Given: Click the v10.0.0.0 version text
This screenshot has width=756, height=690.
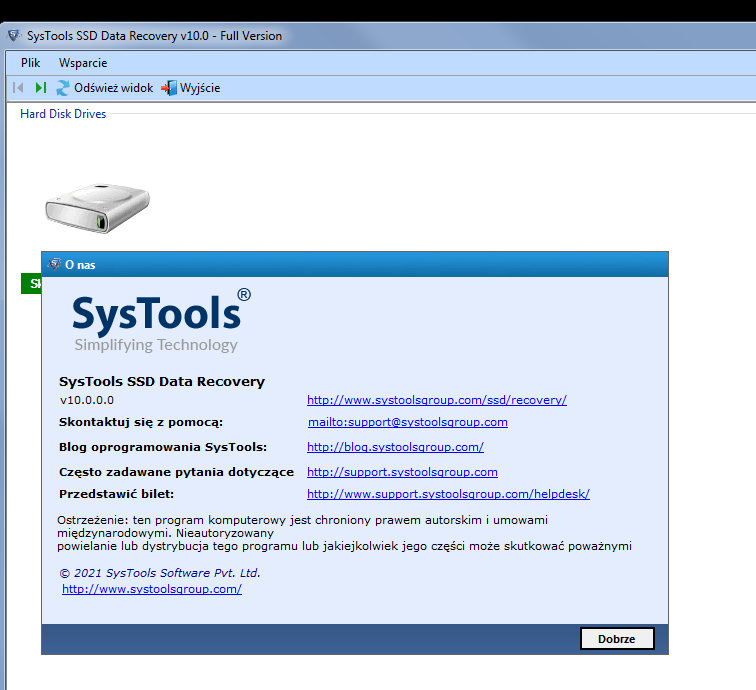Looking at the screenshot, I should pos(87,400).
